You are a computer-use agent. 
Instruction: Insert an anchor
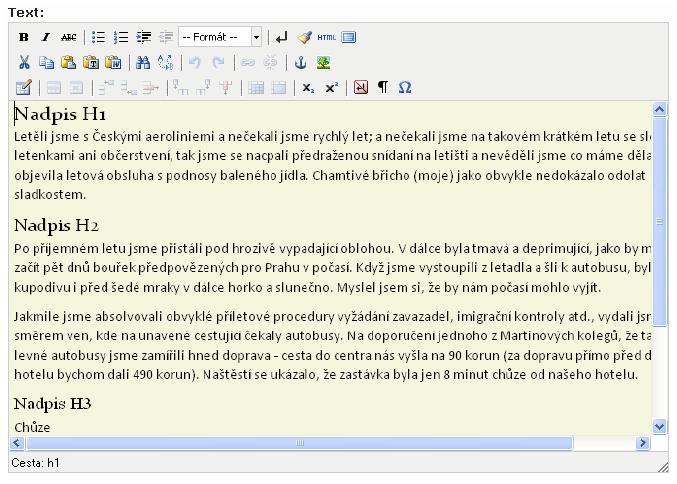click(x=301, y=63)
